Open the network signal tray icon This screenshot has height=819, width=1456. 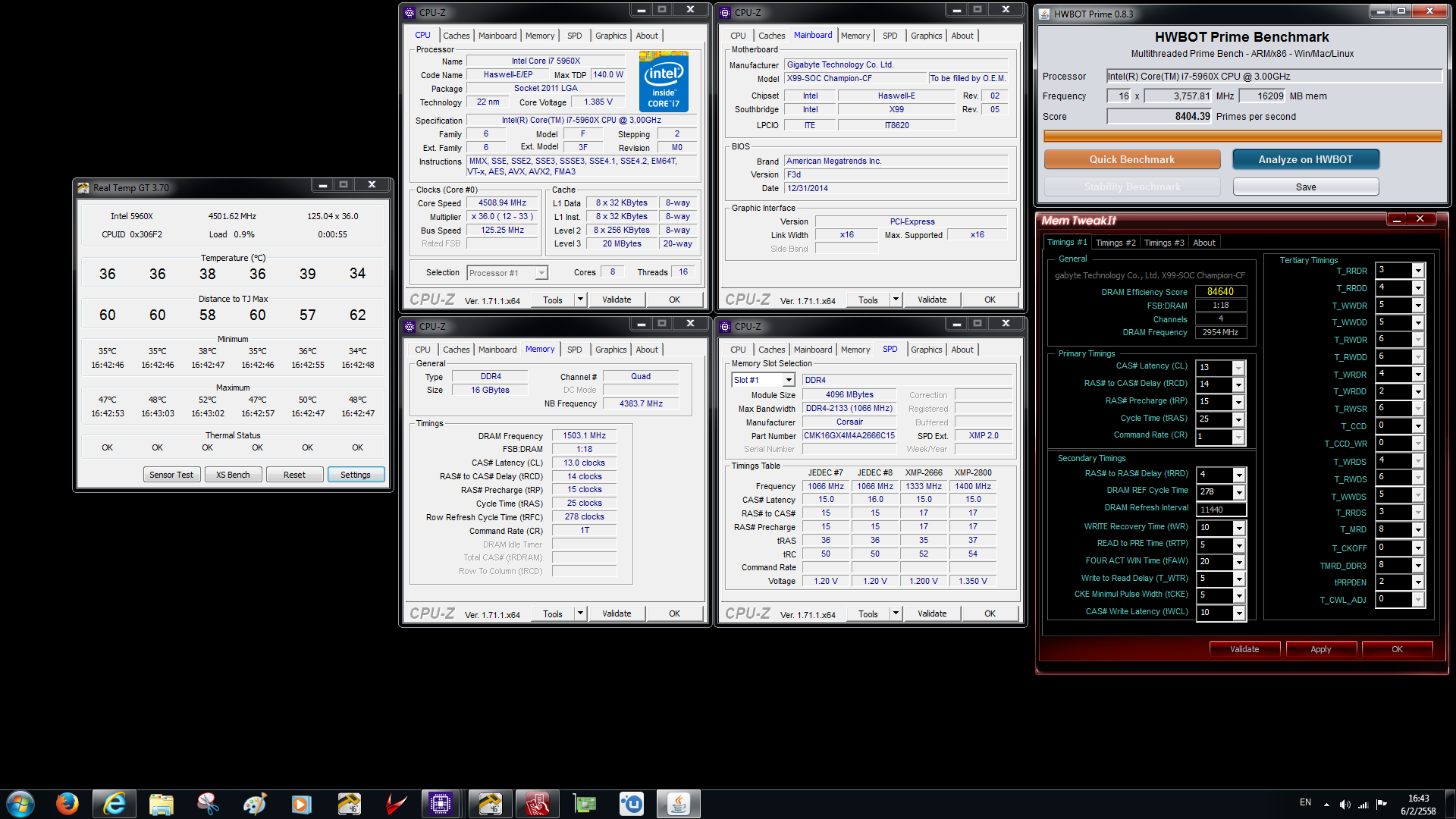[x=1363, y=804]
